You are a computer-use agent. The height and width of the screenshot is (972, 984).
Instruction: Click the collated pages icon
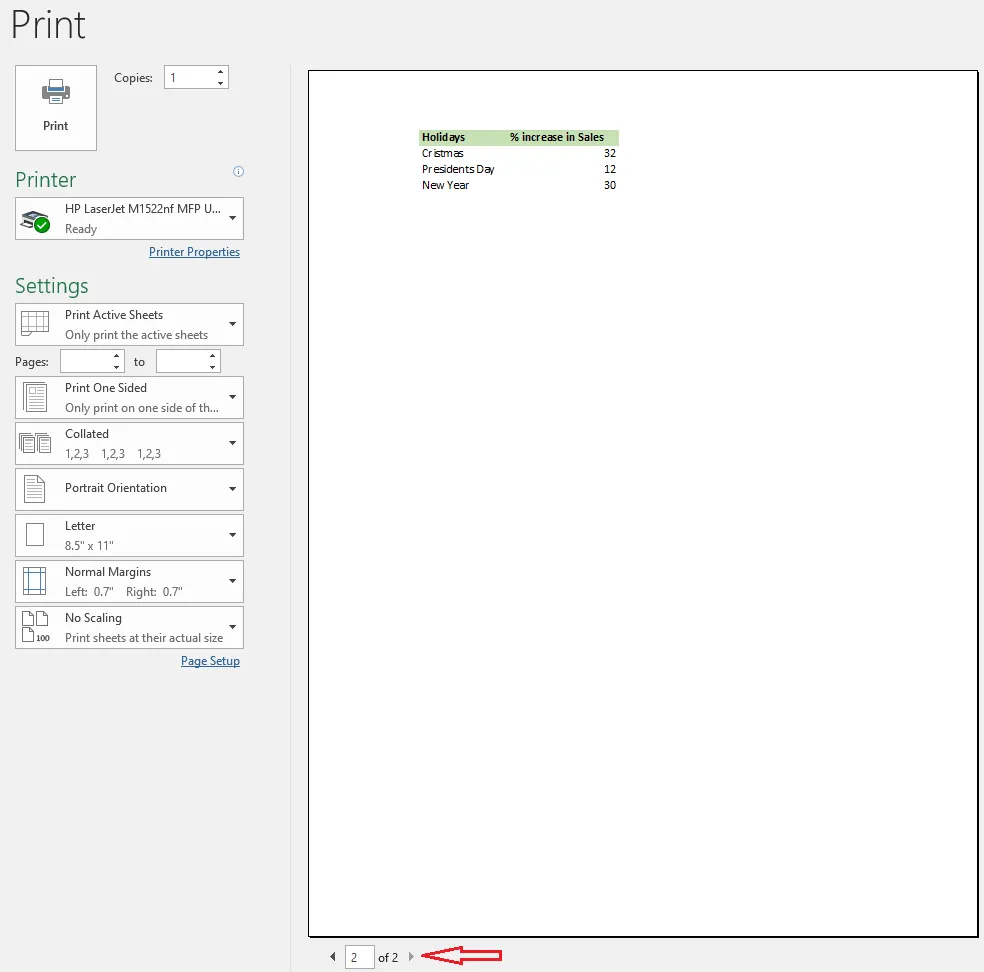[35, 443]
